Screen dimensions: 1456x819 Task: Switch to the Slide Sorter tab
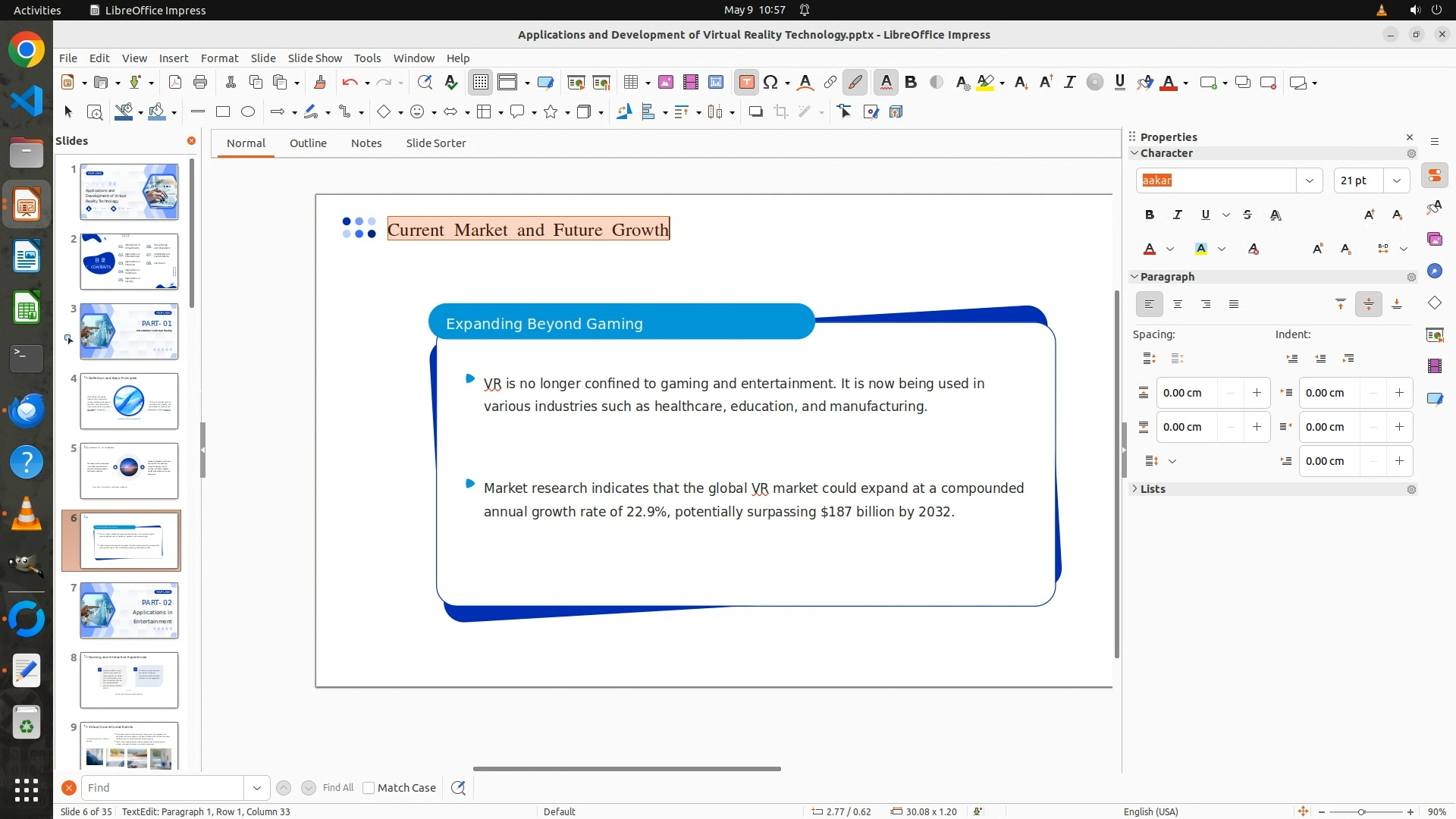click(435, 143)
